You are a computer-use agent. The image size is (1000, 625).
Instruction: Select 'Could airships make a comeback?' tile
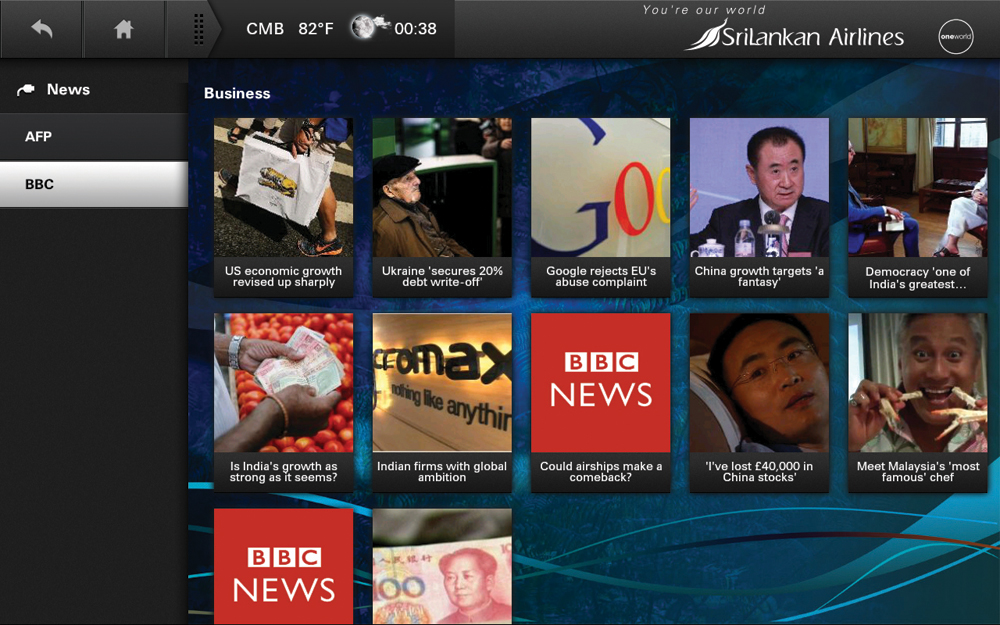600,402
